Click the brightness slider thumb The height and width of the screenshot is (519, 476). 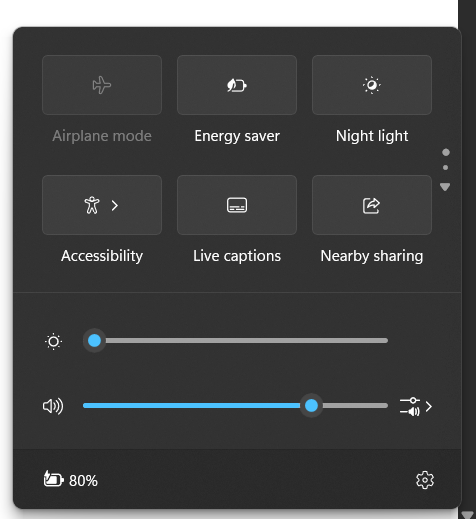pyautogui.click(x=94, y=341)
